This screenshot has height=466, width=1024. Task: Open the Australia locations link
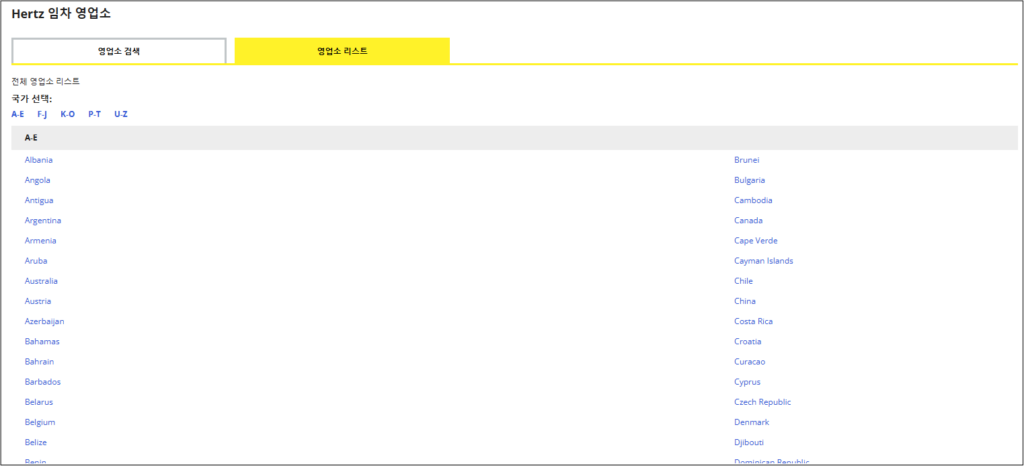(x=41, y=281)
